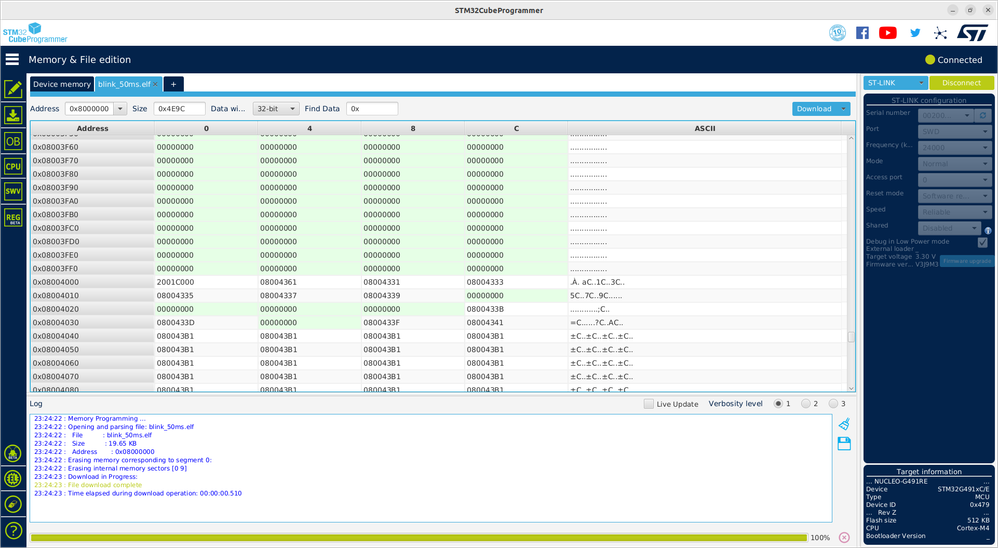Click the memory table scrollbar thumb
998x548 pixels.
click(x=851, y=337)
